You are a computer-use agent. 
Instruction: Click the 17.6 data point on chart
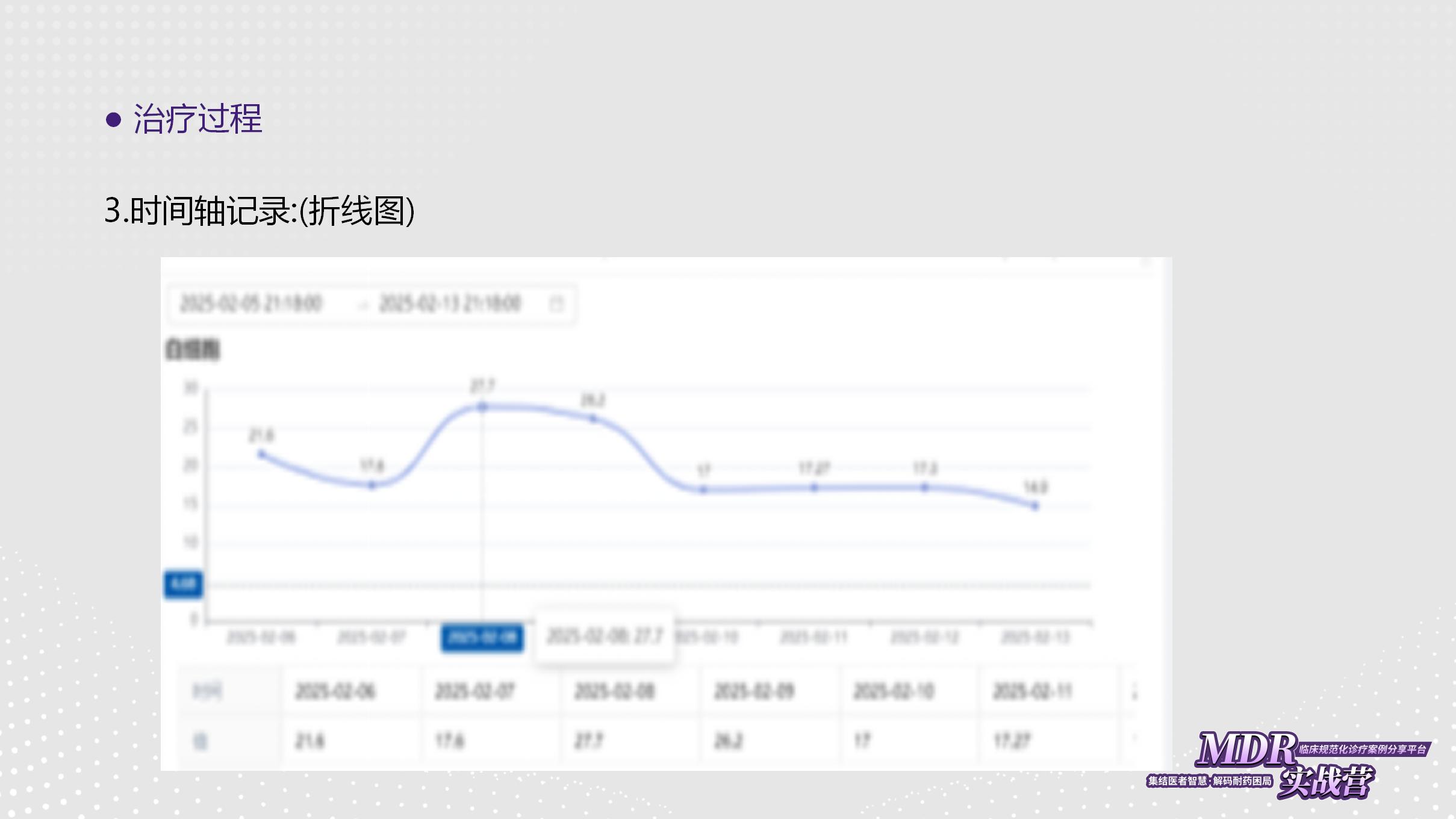pos(372,485)
